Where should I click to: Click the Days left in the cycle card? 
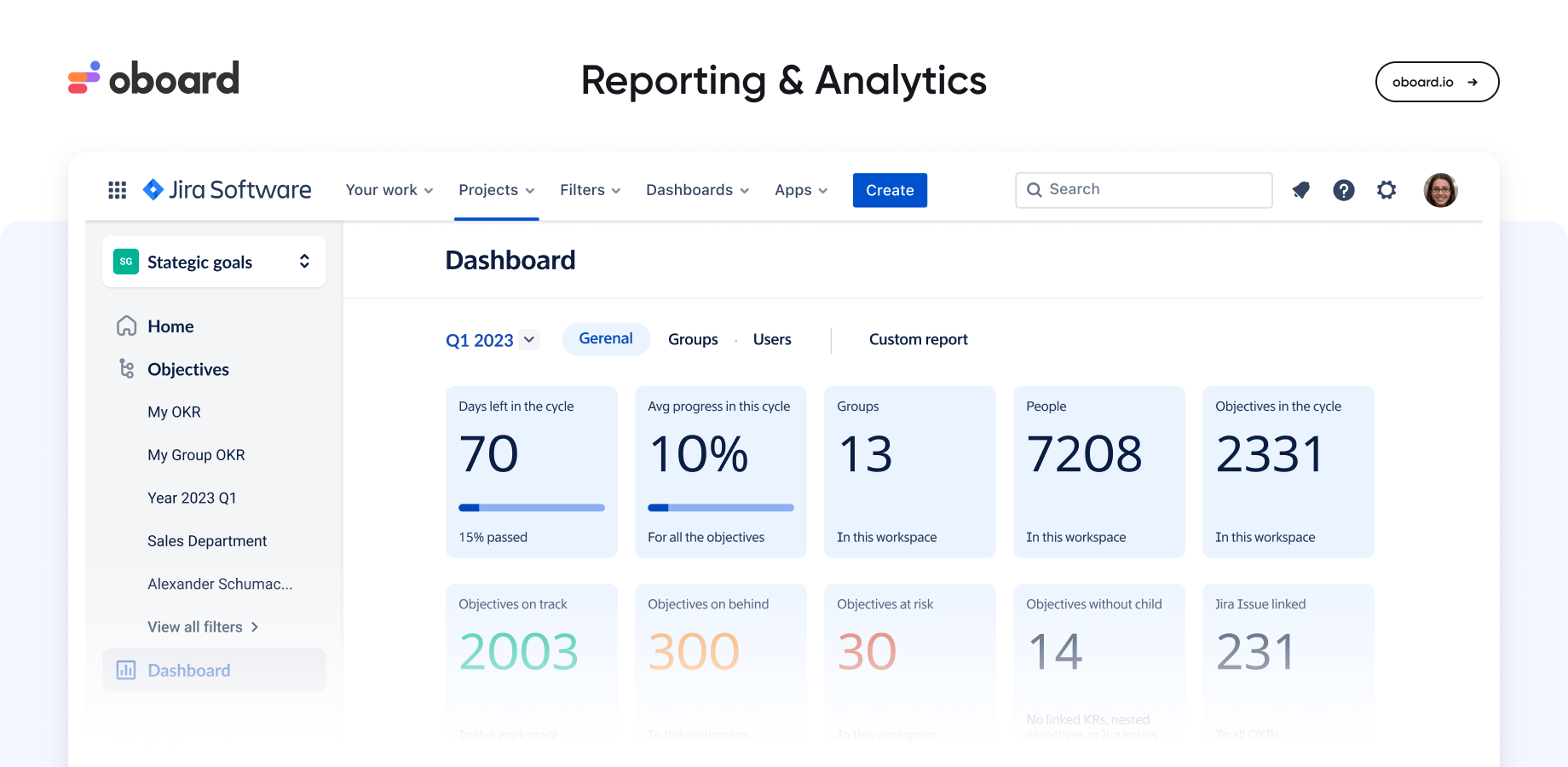pos(532,472)
